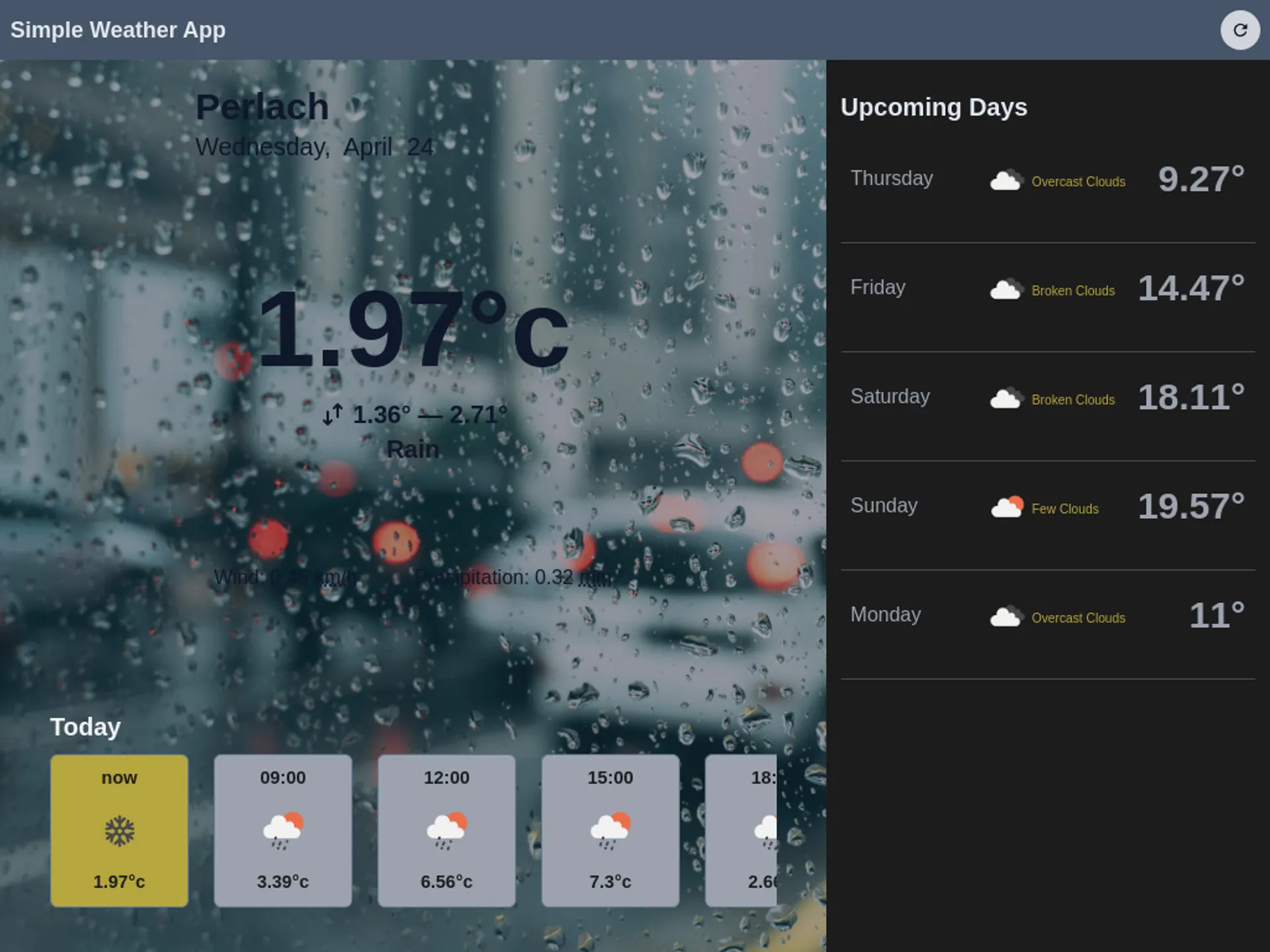Viewport: 1270px width, 952px height.
Task: Click Monday's Overcast Clouds description
Action: [x=1078, y=617]
